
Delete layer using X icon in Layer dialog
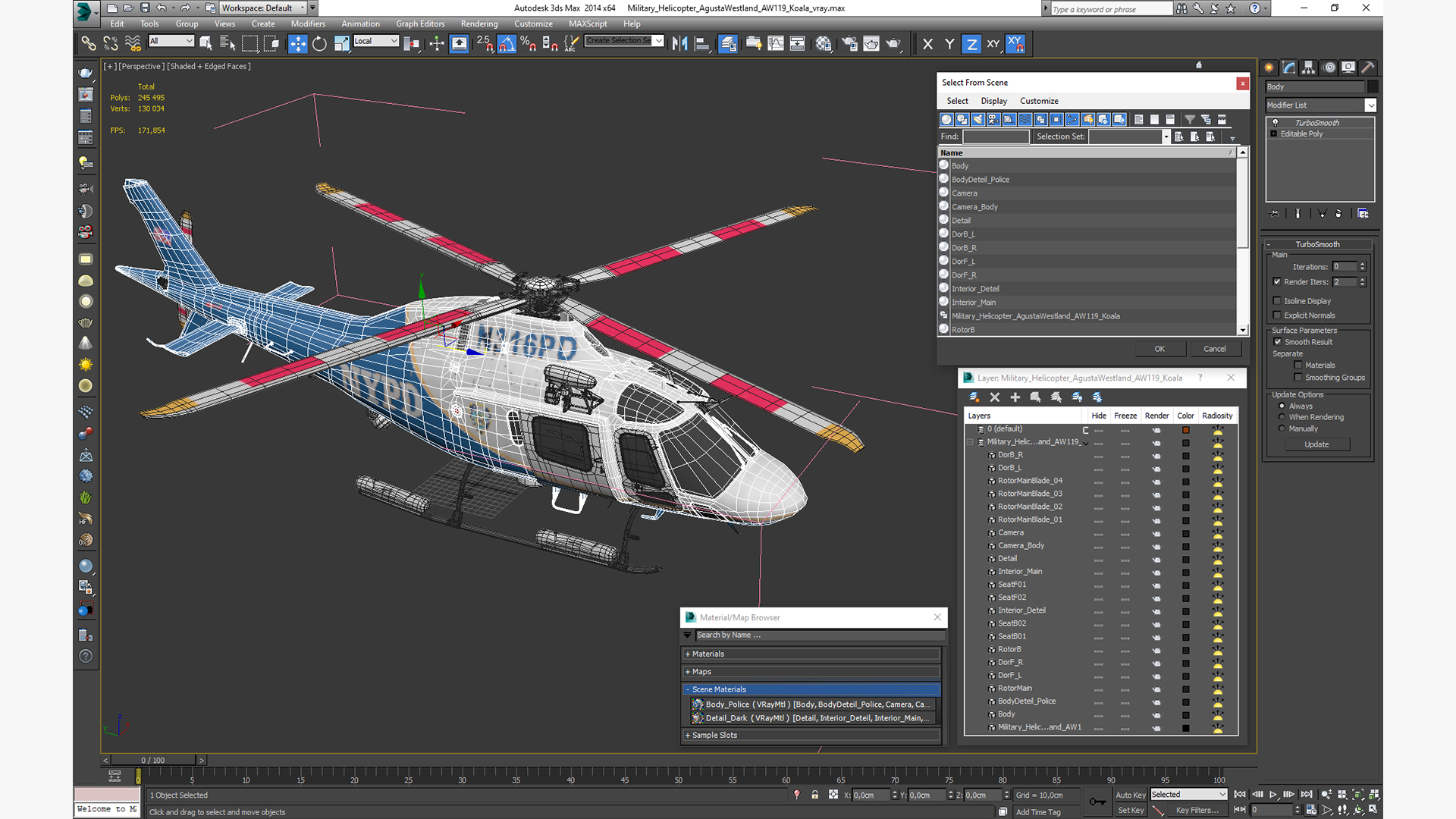pyautogui.click(x=995, y=397)
